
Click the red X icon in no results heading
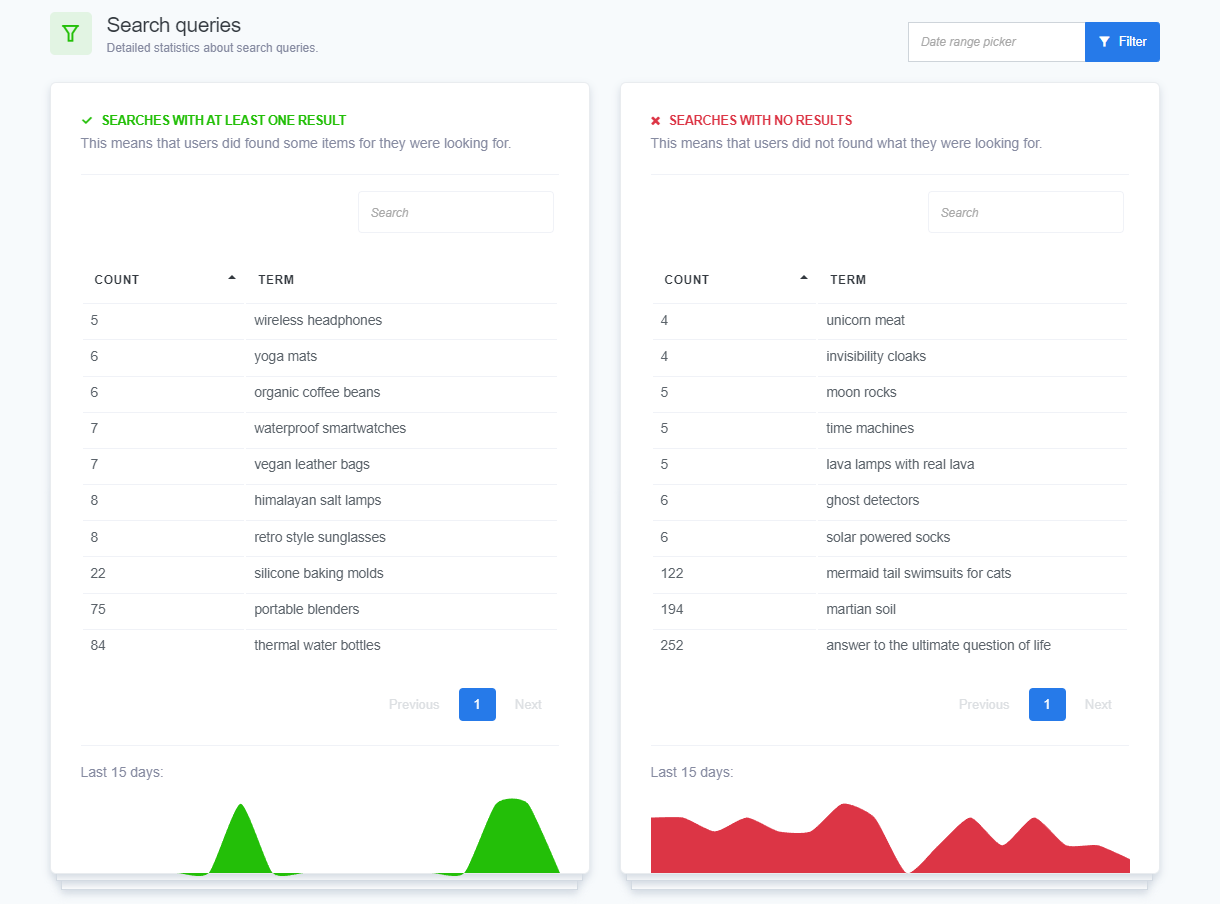point(656,121)
